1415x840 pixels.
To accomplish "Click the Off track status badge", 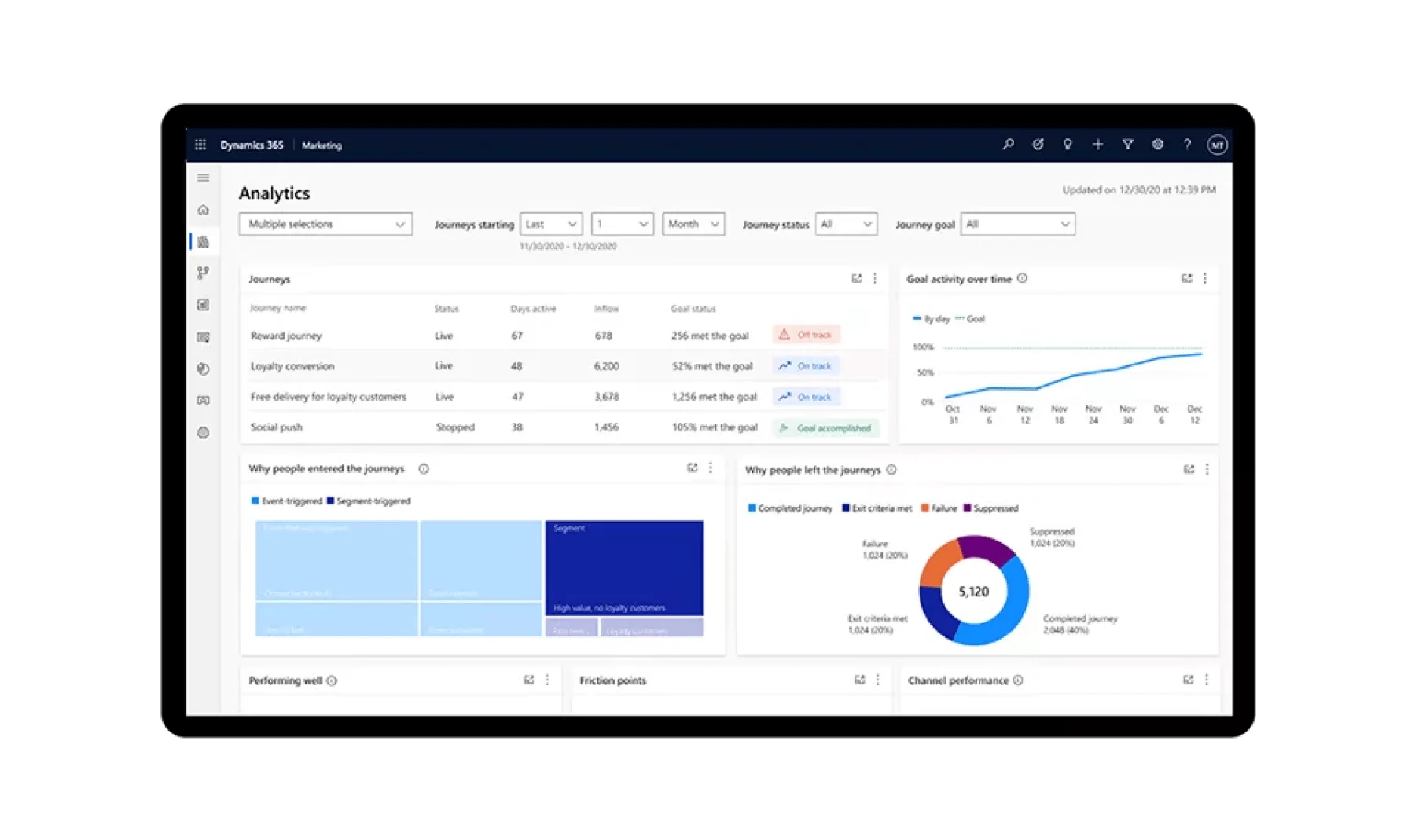I will pos(805,335).
